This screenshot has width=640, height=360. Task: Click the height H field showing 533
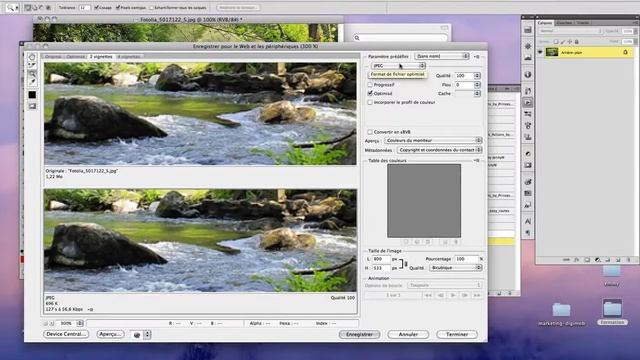pos(381,268)
